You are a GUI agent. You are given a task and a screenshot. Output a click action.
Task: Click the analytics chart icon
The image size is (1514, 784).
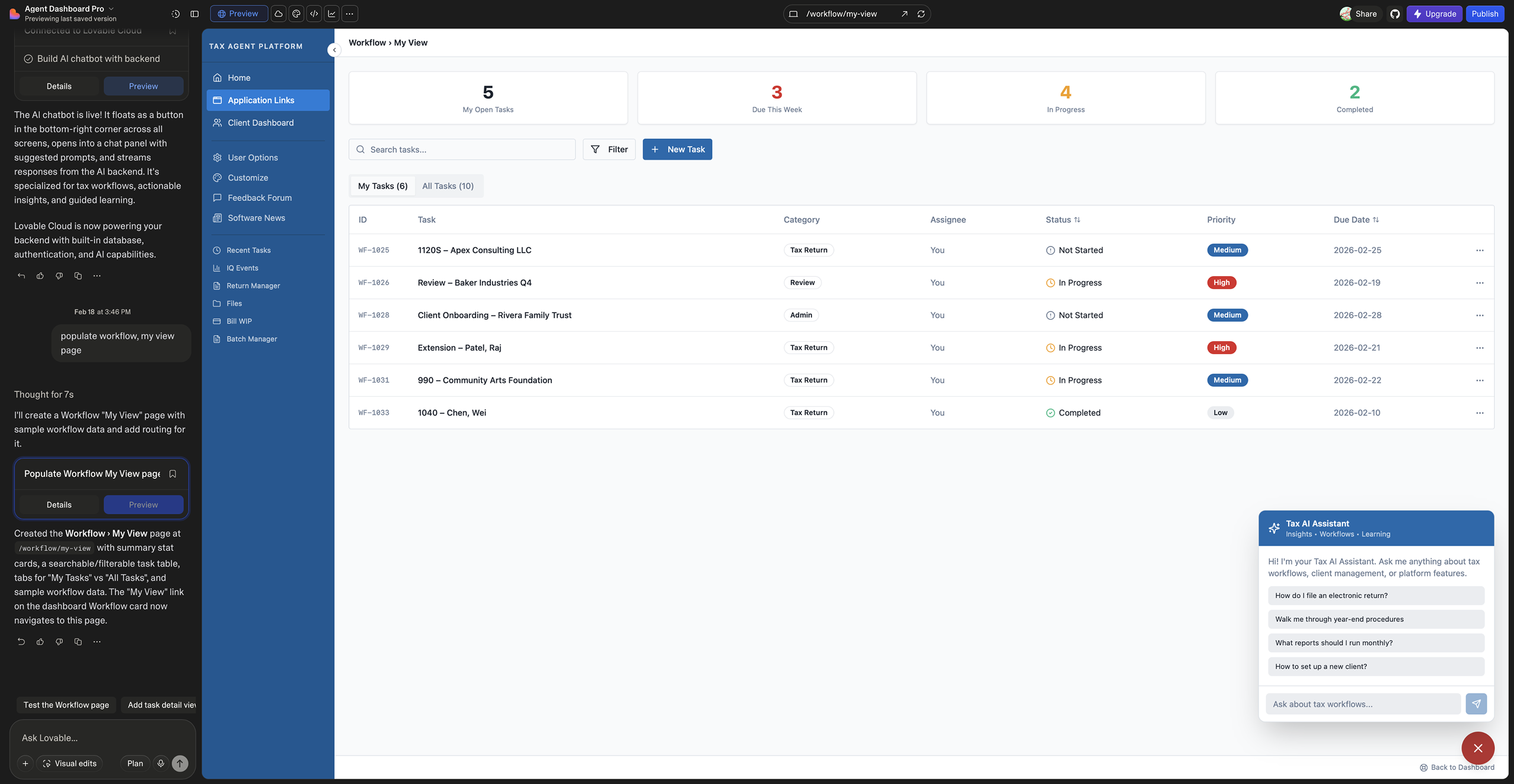coord(332,14)
